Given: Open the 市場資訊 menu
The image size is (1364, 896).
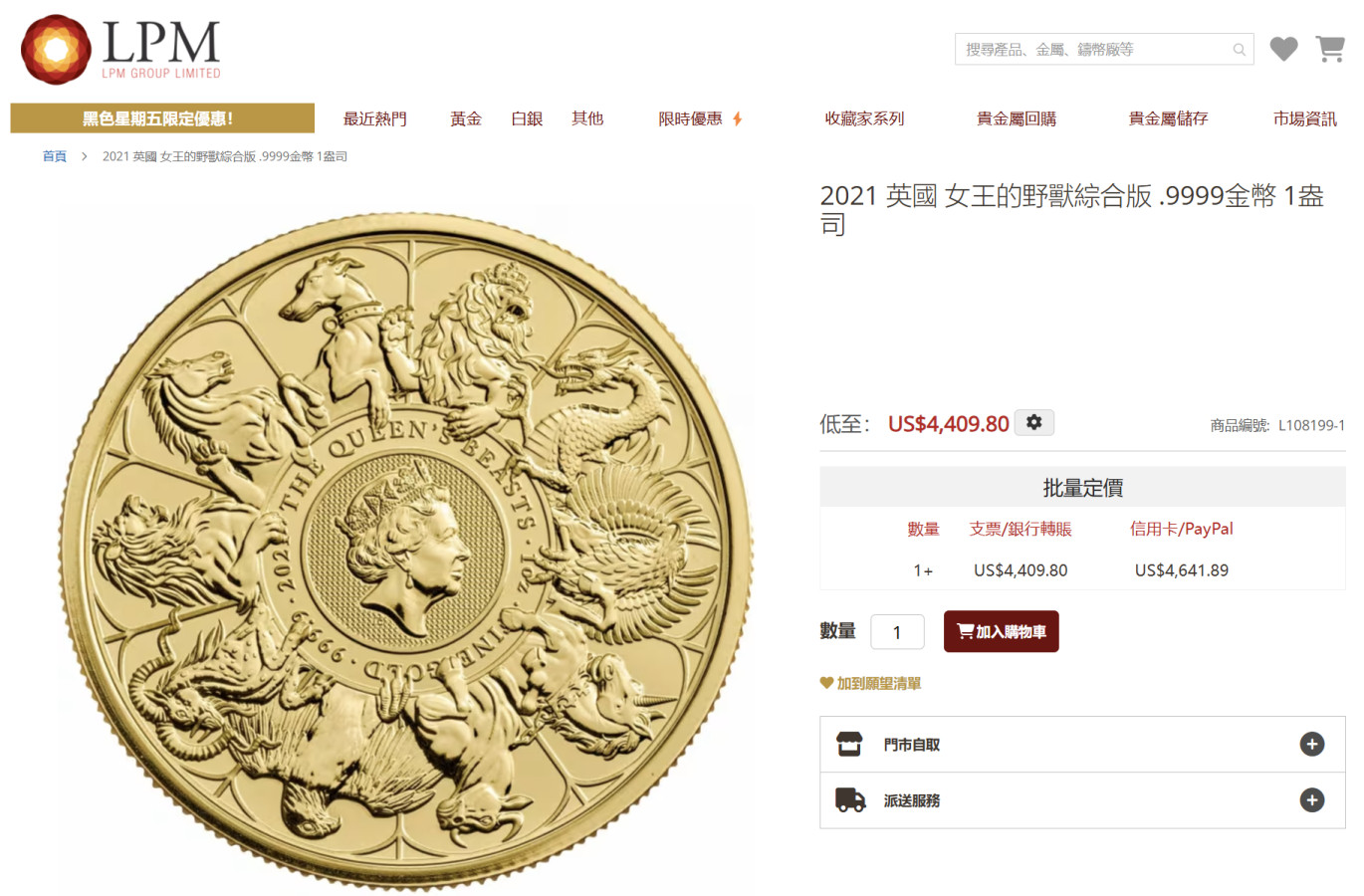Looking at the screenshot, I should [x=1304, y=118].
